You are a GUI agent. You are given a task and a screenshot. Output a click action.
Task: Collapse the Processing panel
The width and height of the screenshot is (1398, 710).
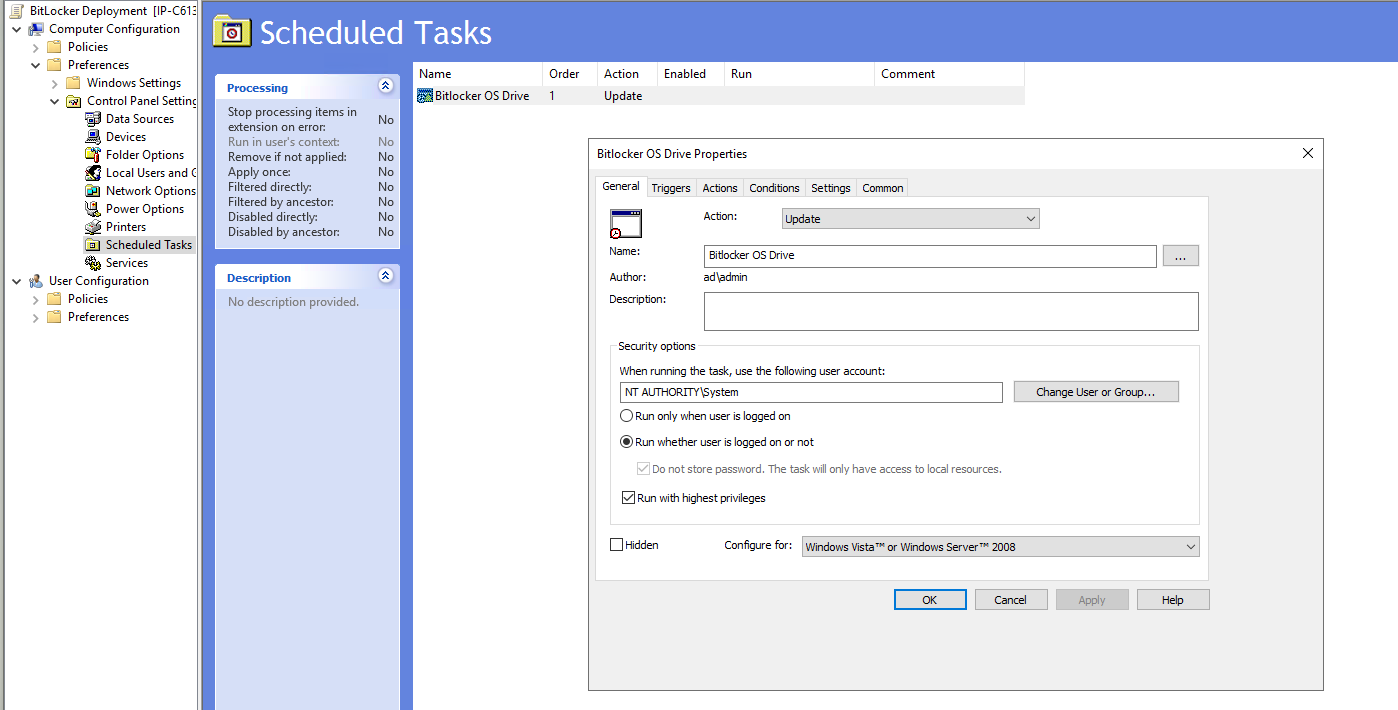386,87
